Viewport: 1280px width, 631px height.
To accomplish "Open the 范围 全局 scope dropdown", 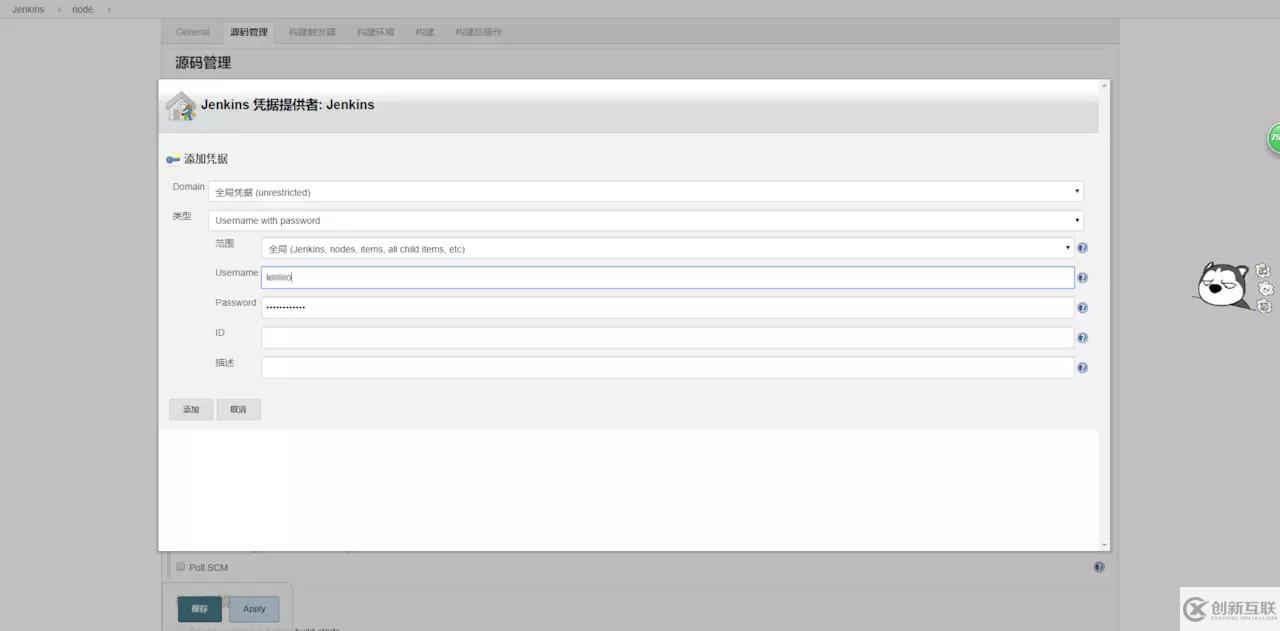I will (x=668, y=248).
